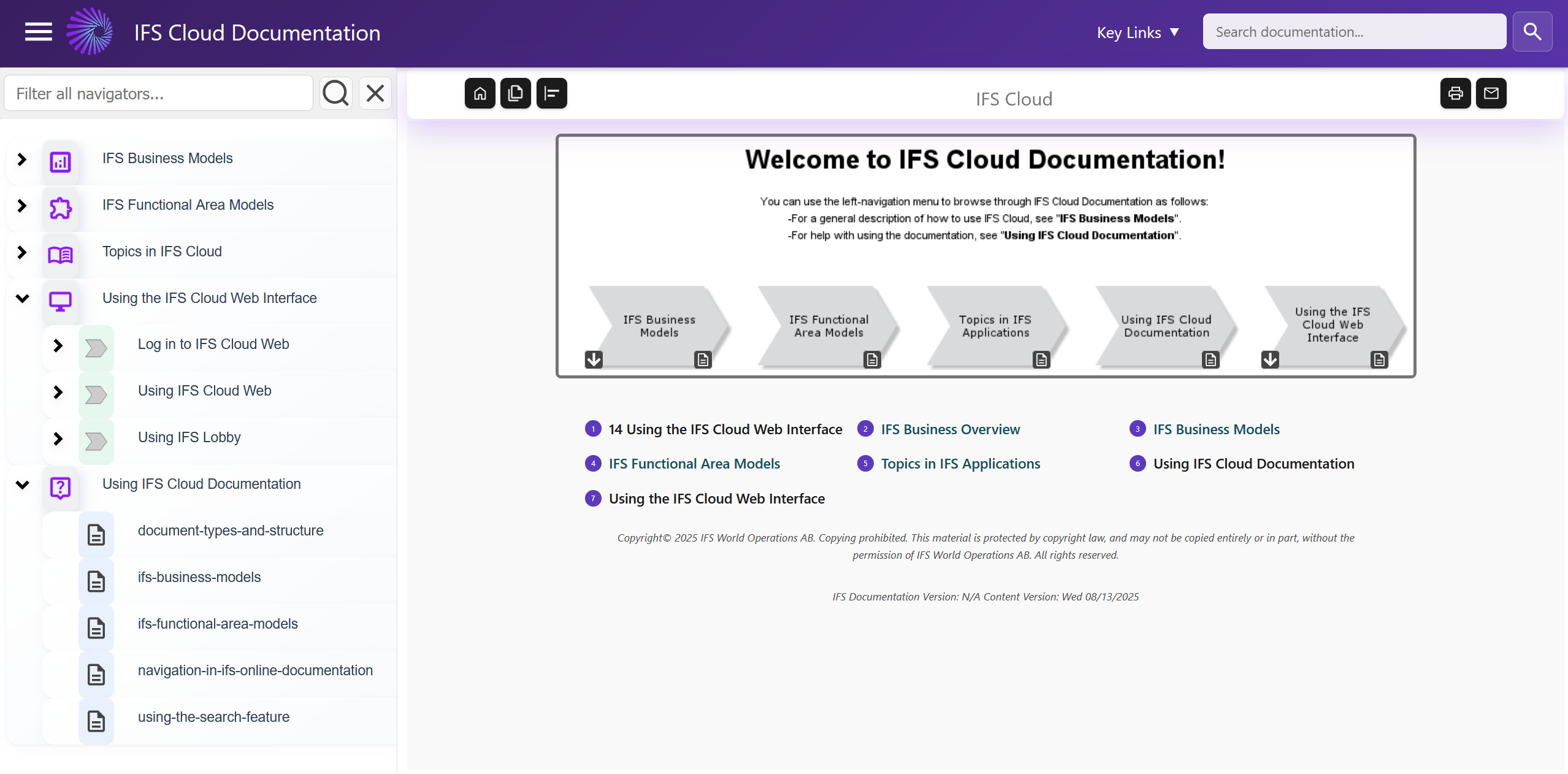The height and width of the screenshot is (774, 1568).
Task: Clear the navigator filter with the X button
Action: point(374,93)
